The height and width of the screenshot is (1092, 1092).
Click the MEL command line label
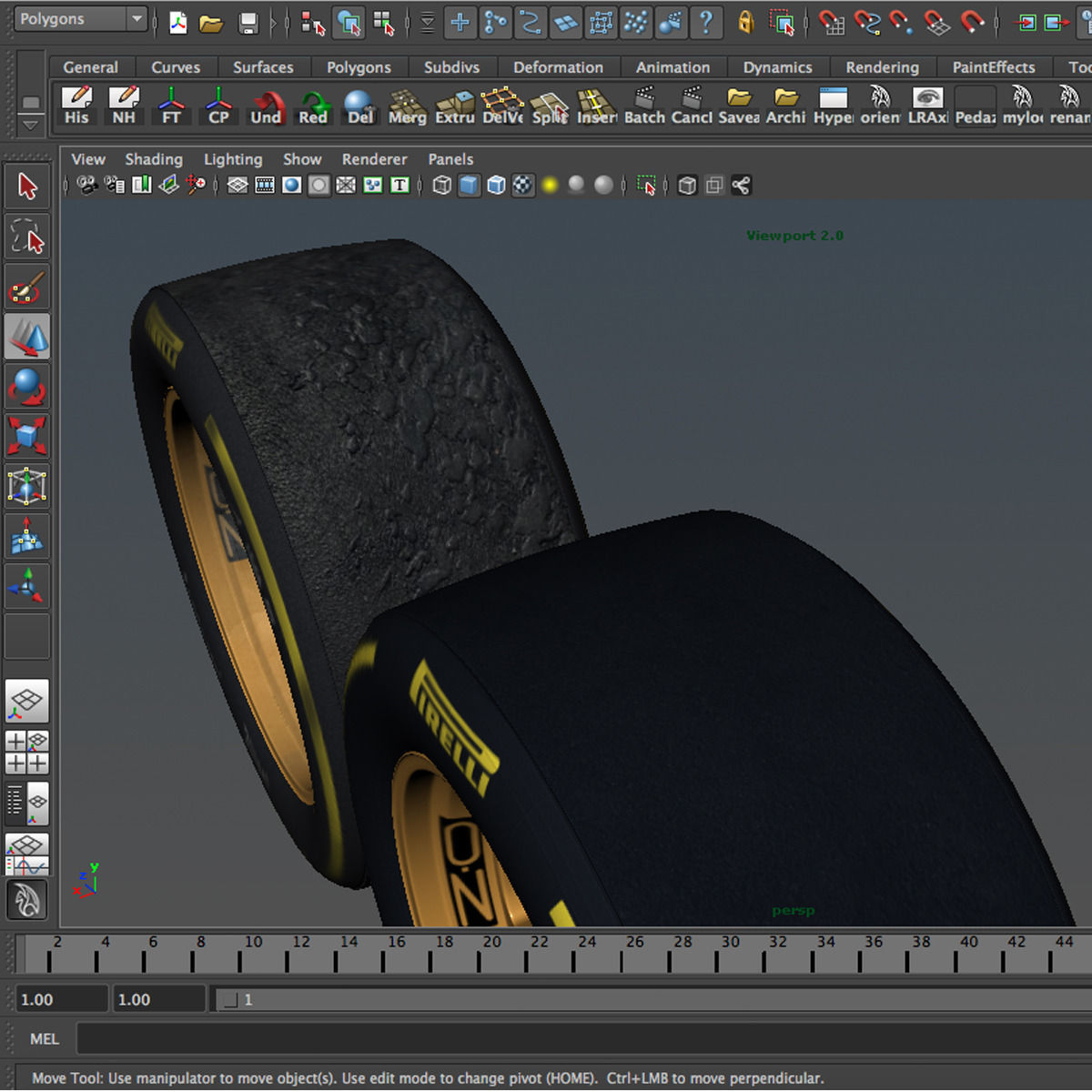coord(45,1038)
